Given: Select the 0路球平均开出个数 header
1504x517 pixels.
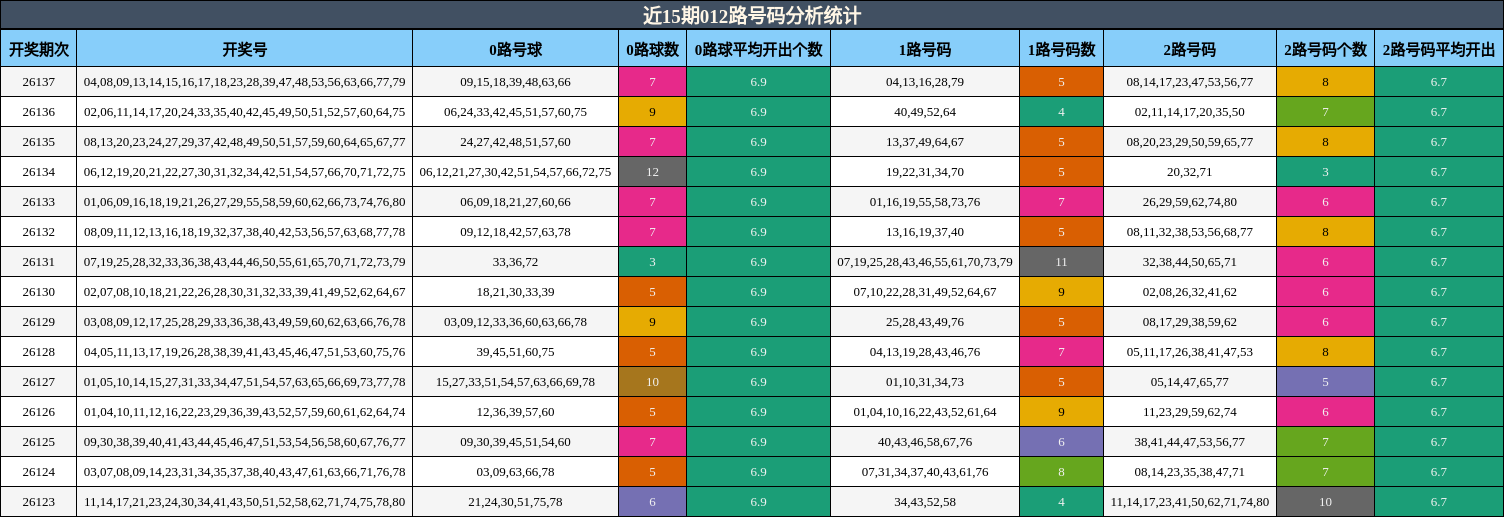Looking at the screenshot, I should [759, 48].
